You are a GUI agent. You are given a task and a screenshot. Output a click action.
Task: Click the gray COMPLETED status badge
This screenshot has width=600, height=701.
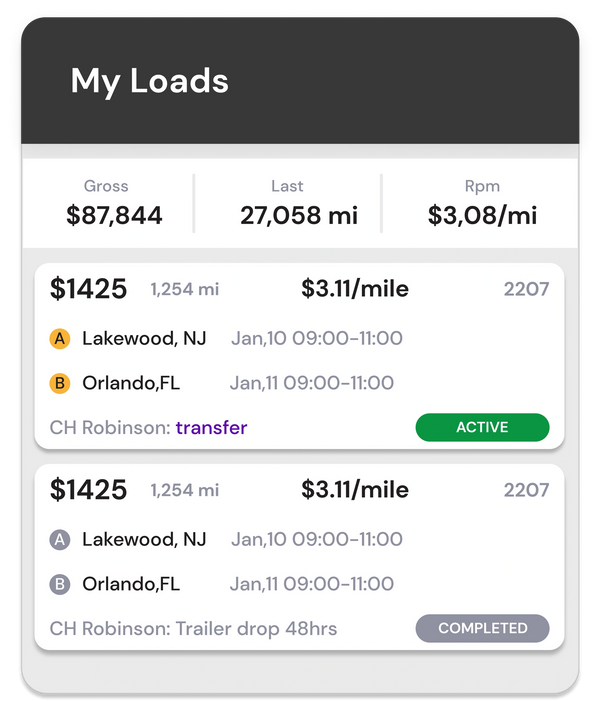(x=482, y=628)
